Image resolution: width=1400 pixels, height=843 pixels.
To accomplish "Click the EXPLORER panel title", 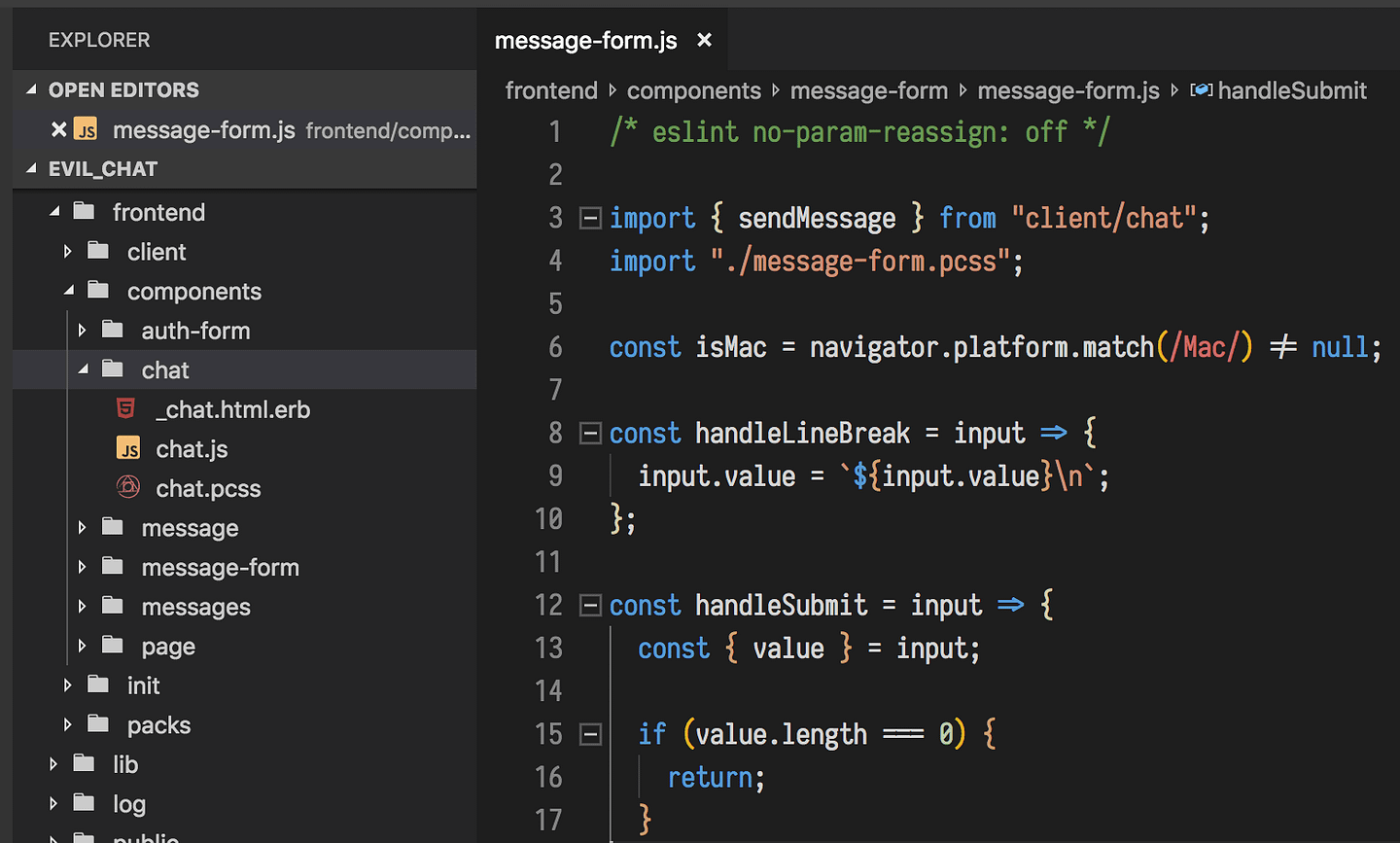I will pyautogui.click(x=99, y=40).
